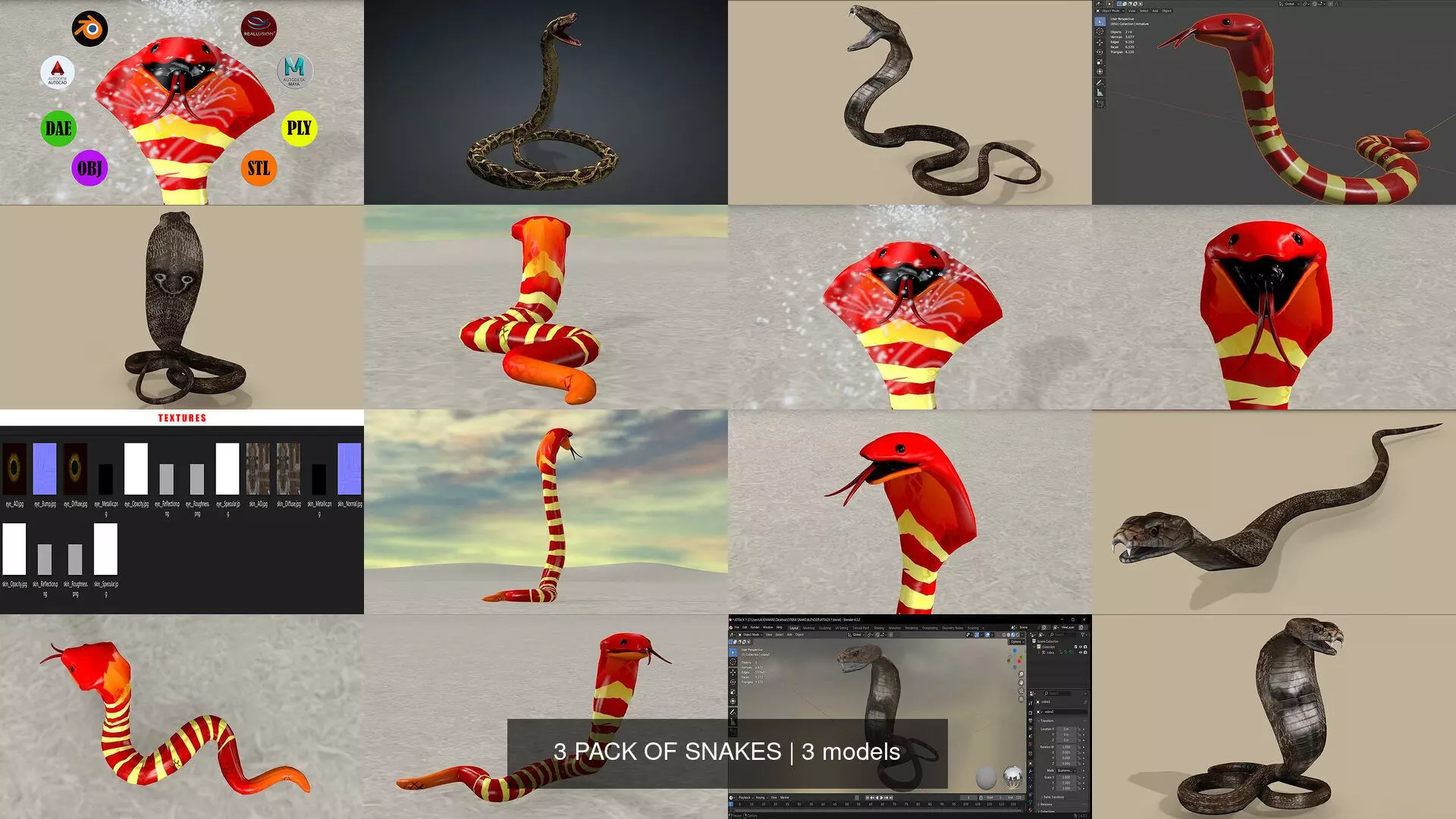1456x819 pixels.
Task: Click the Reallusion logo badge
Action: coord(259,29)
